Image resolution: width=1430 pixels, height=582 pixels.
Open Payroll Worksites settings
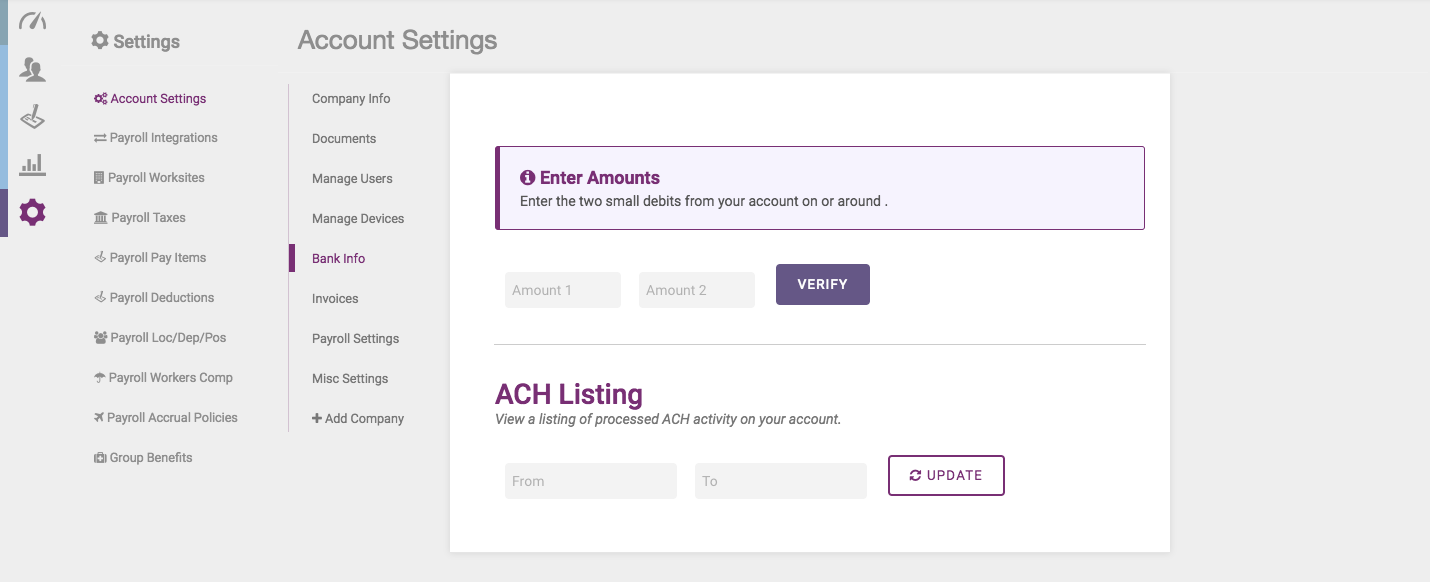(149, 178)
